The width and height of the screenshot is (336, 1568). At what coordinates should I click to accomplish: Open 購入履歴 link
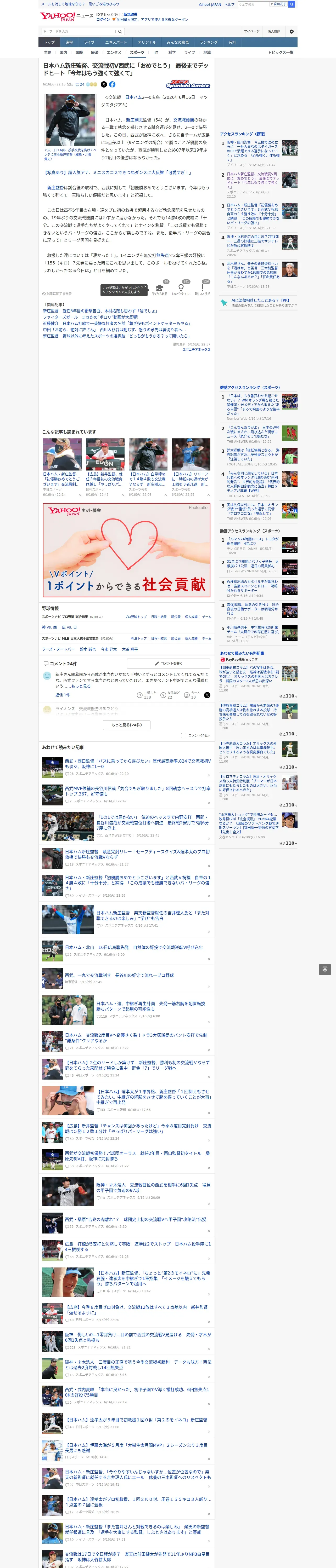click(274, 32)
